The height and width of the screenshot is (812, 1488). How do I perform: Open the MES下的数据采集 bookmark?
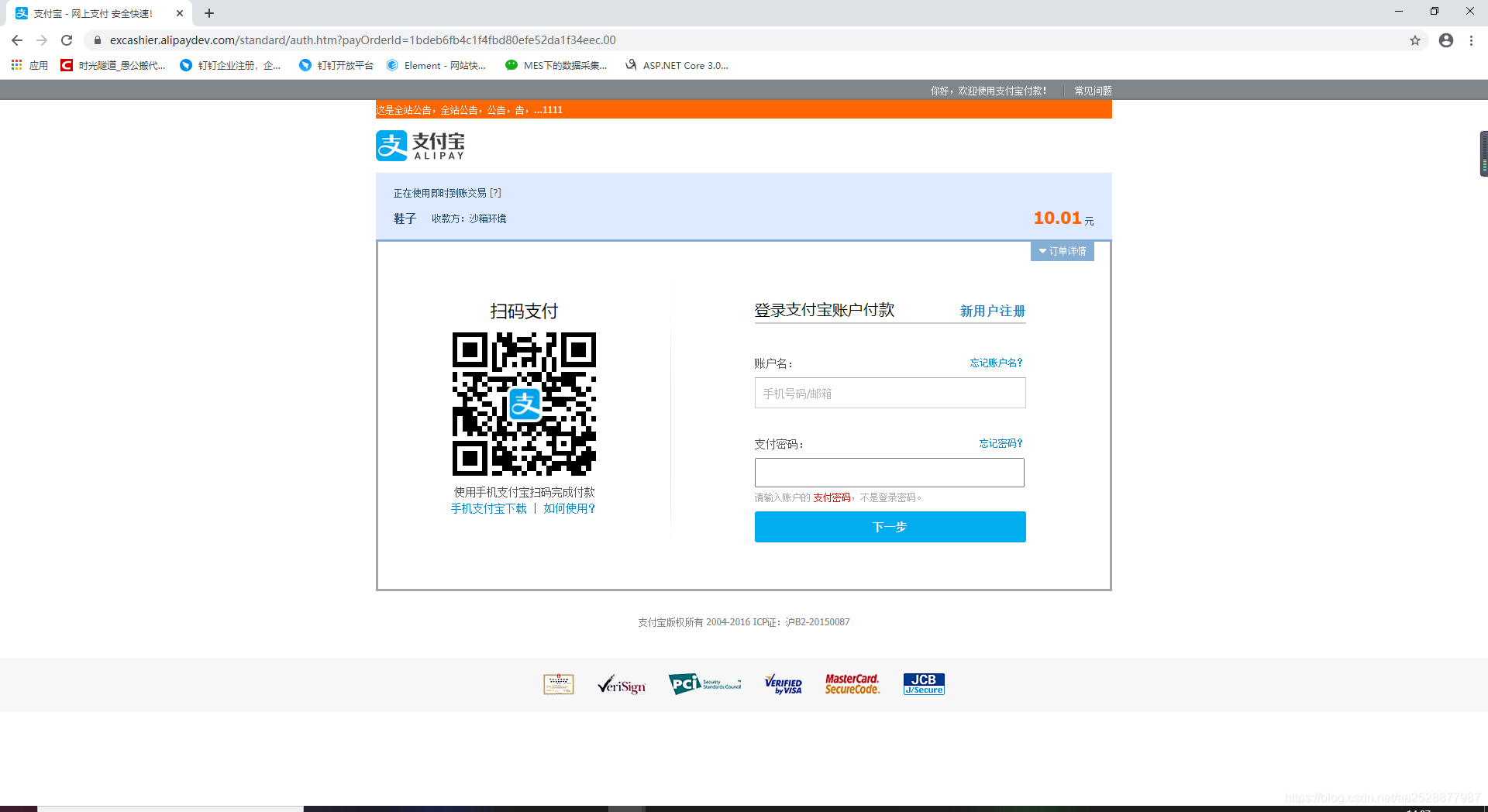(556, 65)
